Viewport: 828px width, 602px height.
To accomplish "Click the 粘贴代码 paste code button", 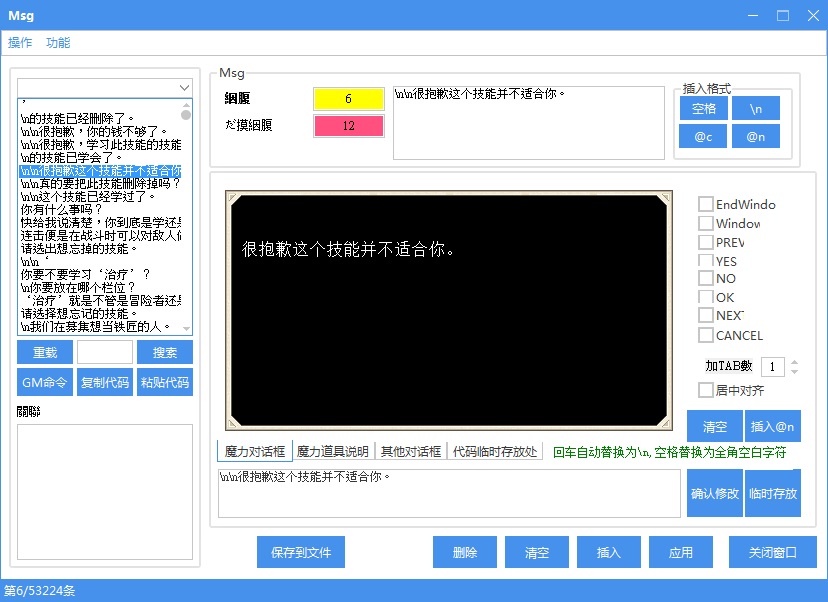I will [x=165, y=382].
